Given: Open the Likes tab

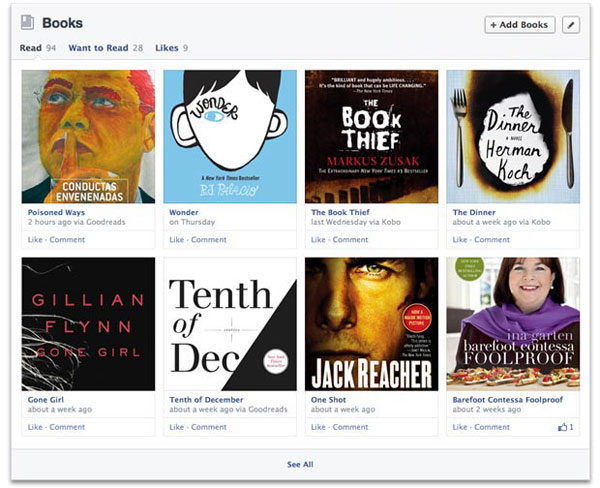Looking at the screenshot, I should coord(171,48).
